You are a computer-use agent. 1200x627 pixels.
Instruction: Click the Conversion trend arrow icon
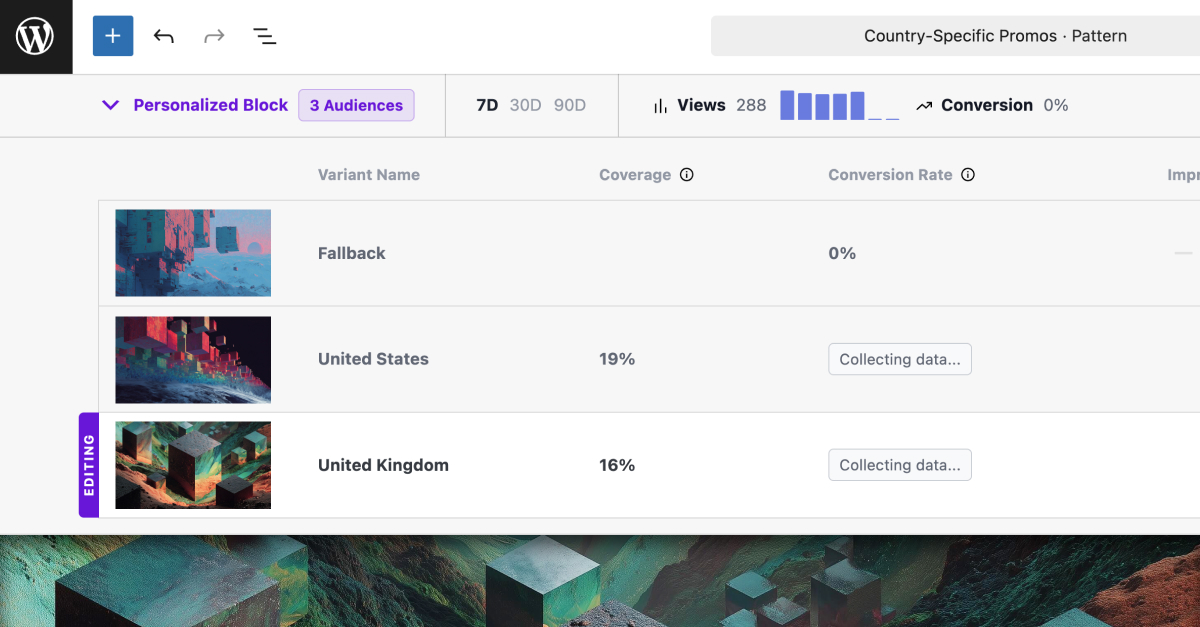click(923, 105)
